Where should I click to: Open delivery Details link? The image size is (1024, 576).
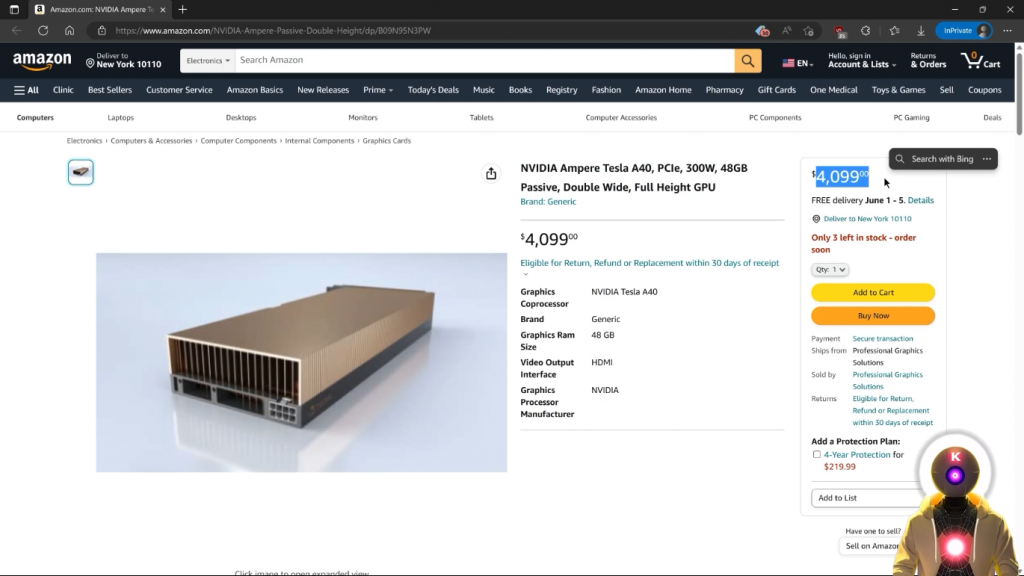point(920,200)
